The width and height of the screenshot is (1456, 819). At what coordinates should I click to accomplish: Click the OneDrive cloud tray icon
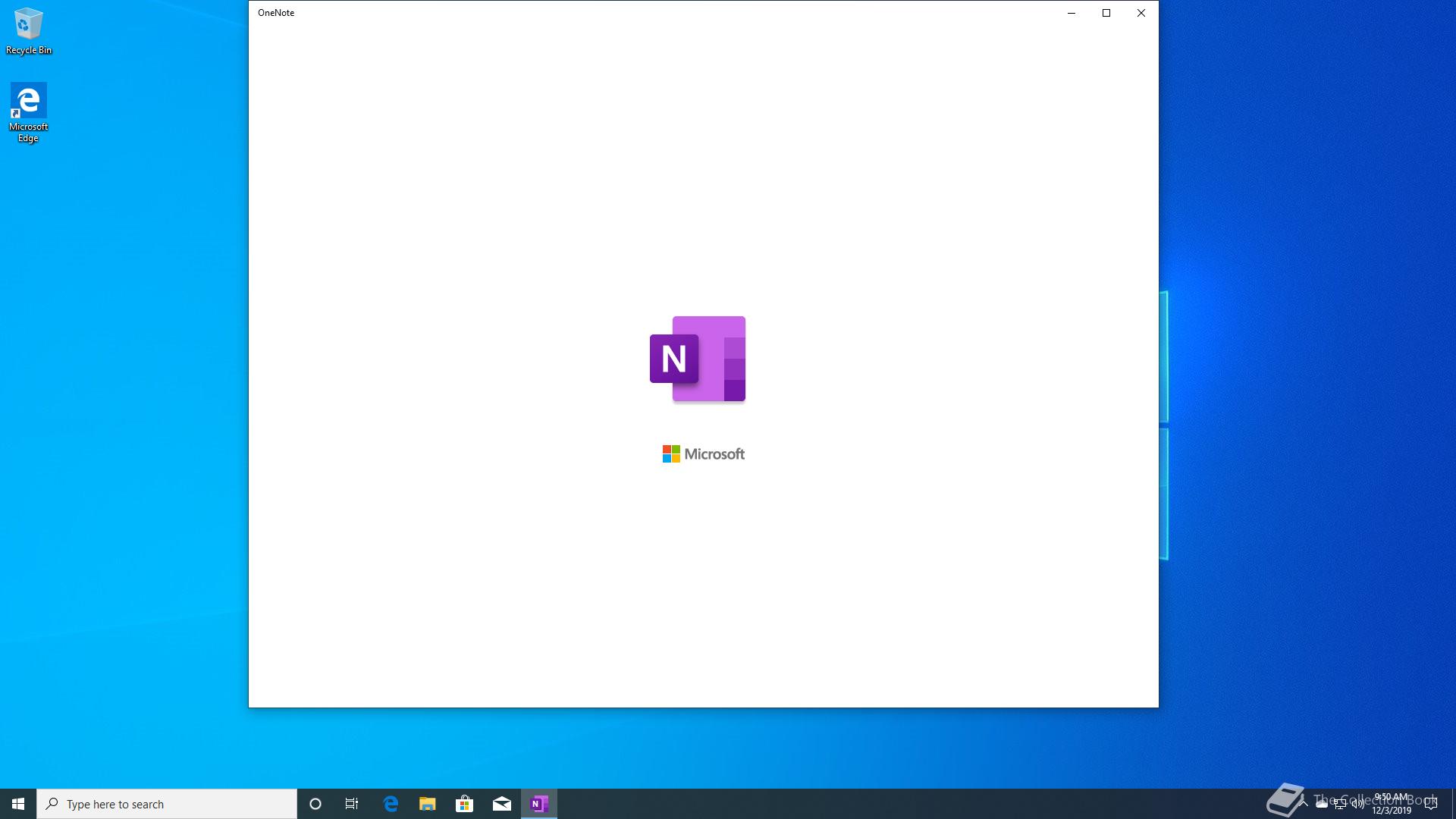(1321, 805)
